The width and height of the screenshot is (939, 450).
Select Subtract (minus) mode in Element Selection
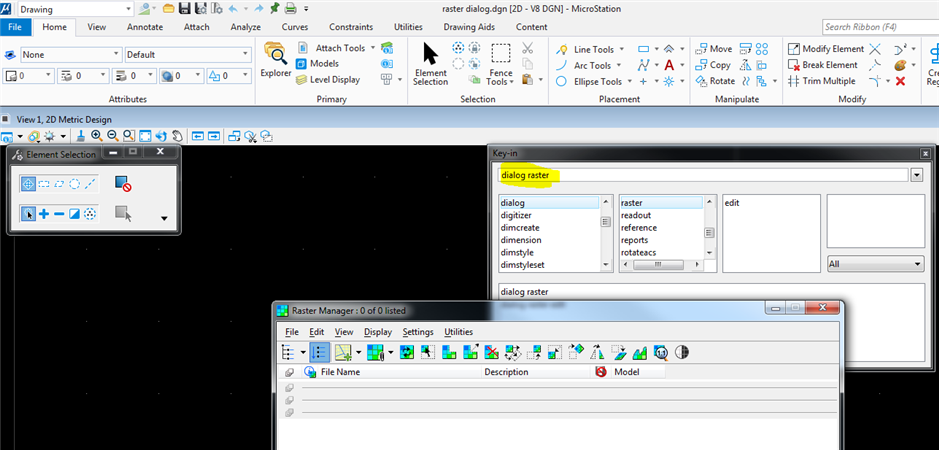click(x=59, y=213)
